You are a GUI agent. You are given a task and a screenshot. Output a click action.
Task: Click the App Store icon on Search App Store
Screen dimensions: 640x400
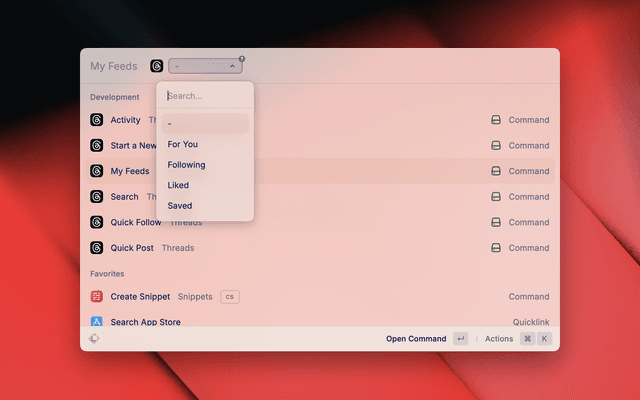97,322
